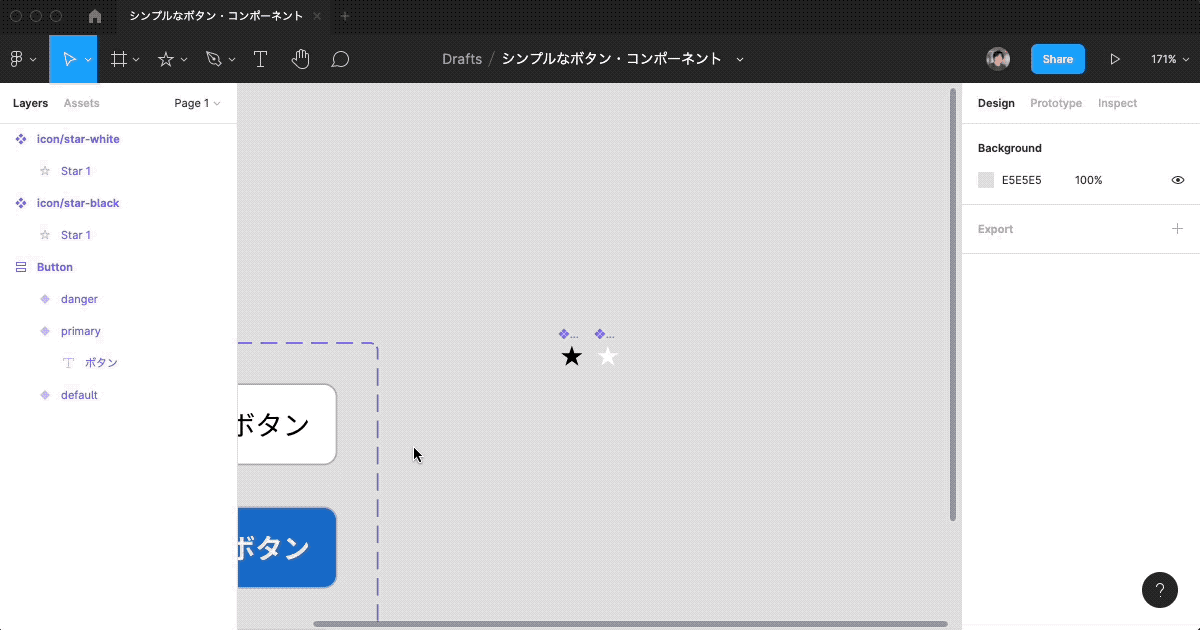Click the blue ボタン button on canvas

pyautogui.click(x=286, y=548)
